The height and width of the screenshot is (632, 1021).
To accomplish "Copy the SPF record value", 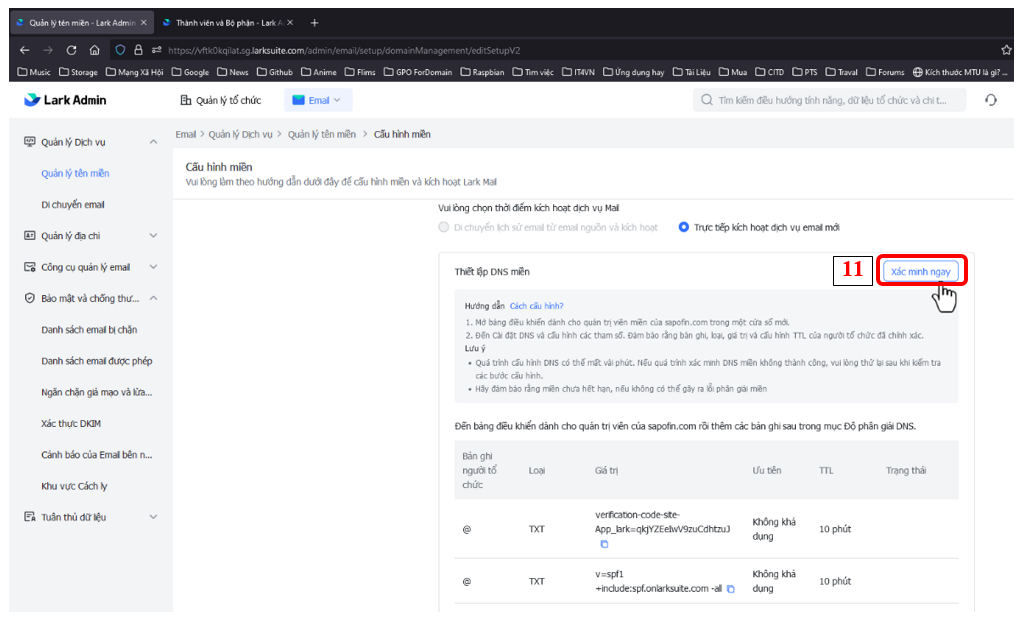I will [731, 589].
